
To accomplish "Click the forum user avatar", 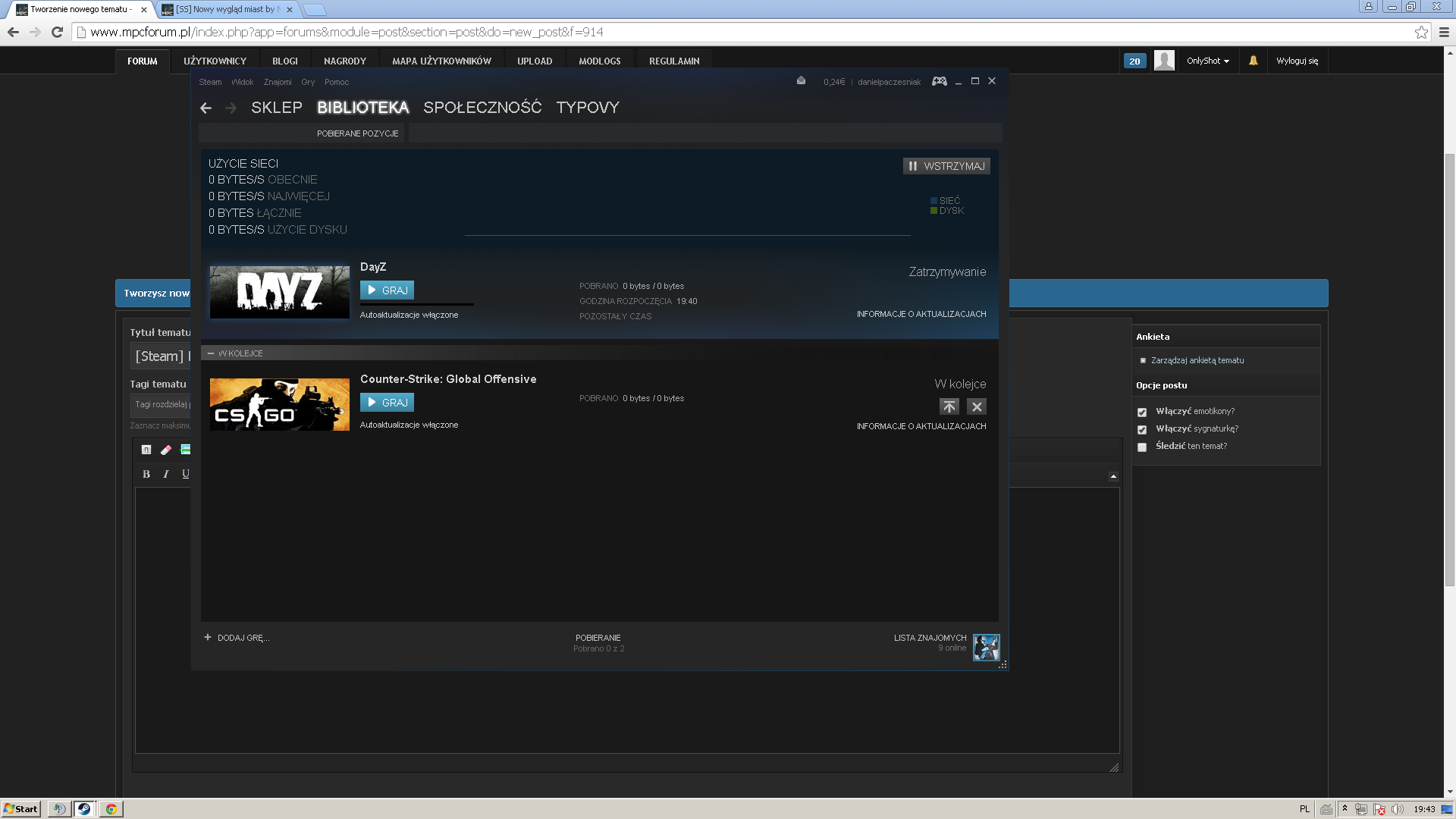I will [1164, 61].
